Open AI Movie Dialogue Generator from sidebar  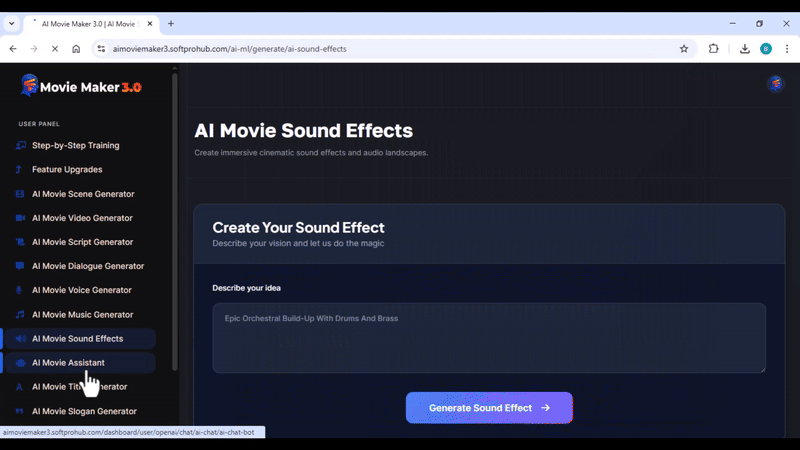tap(88, 266)
